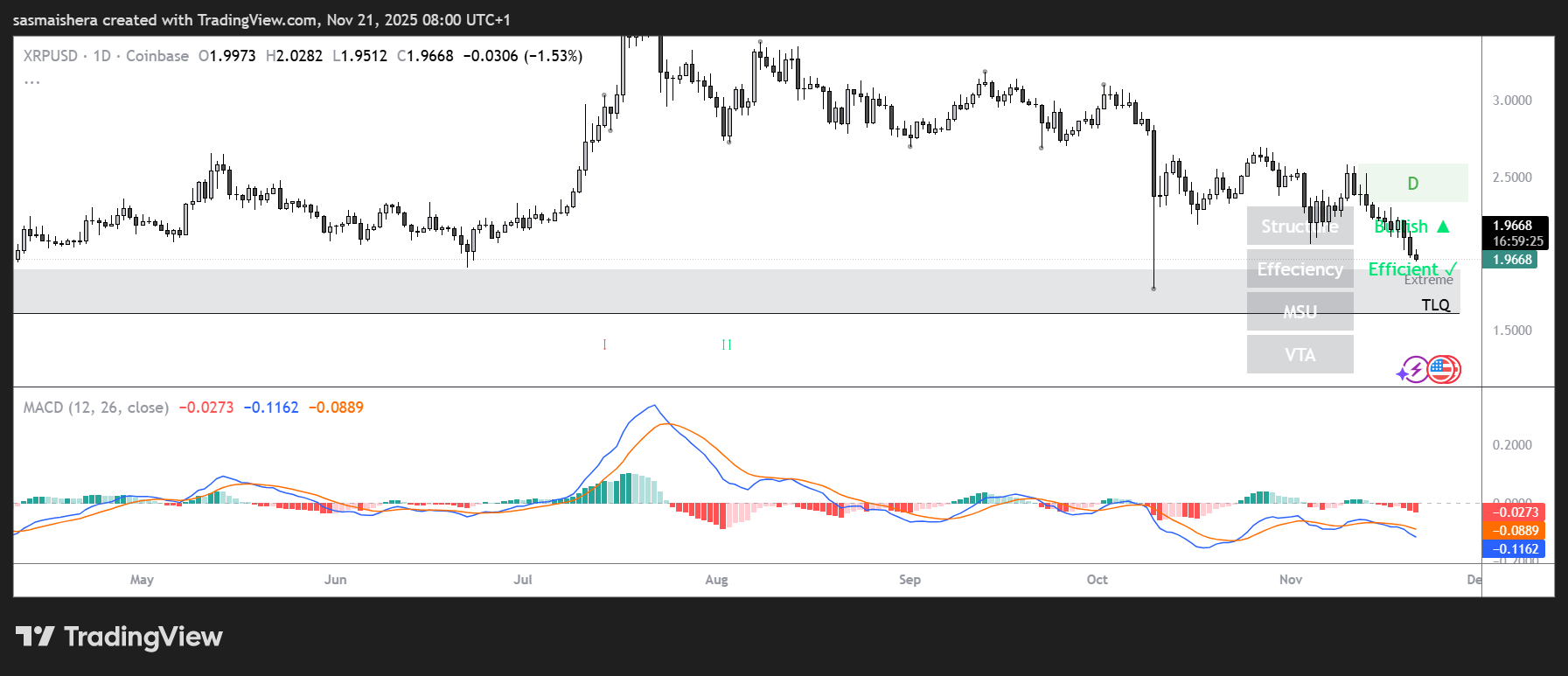Click the MSU table cell

tap(1300, 311)
